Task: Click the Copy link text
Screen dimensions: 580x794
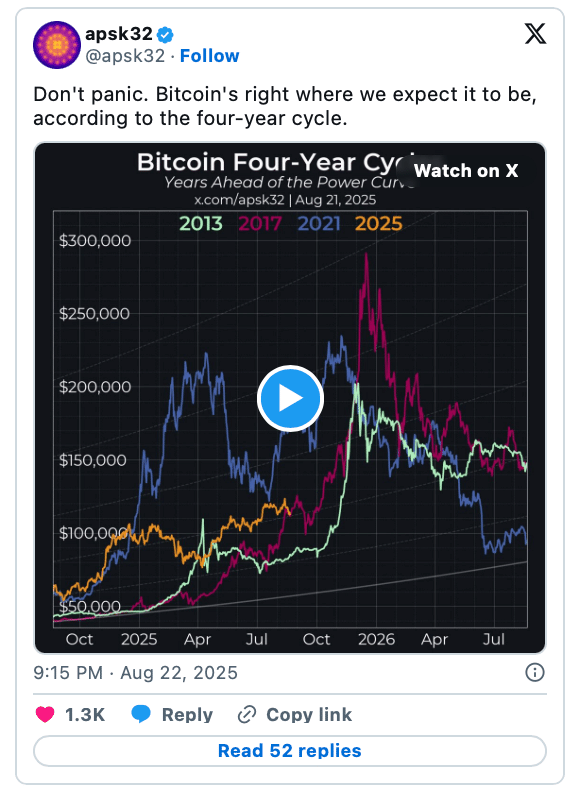Action: tap(309, 714)
